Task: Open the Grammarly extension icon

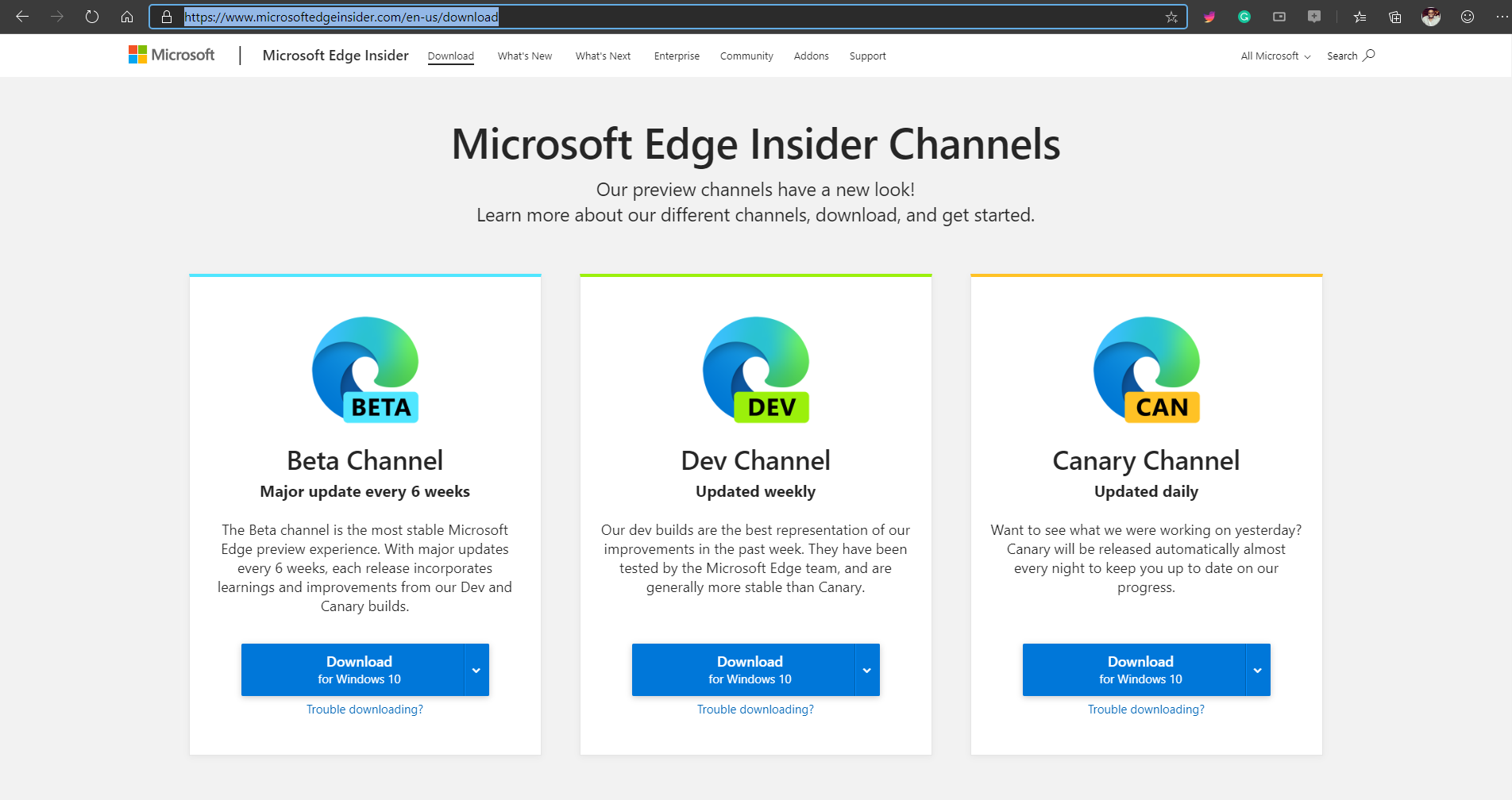Action: (x=1244, y=17)
